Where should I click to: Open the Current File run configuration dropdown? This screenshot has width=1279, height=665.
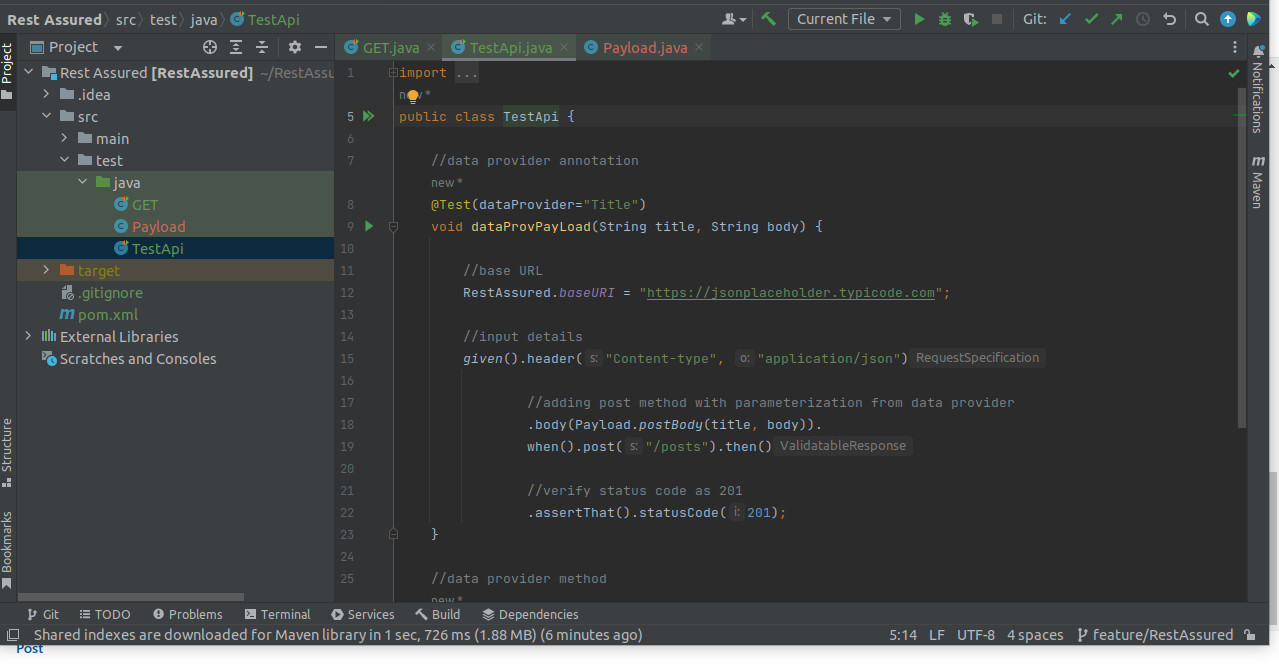(844, 19)
